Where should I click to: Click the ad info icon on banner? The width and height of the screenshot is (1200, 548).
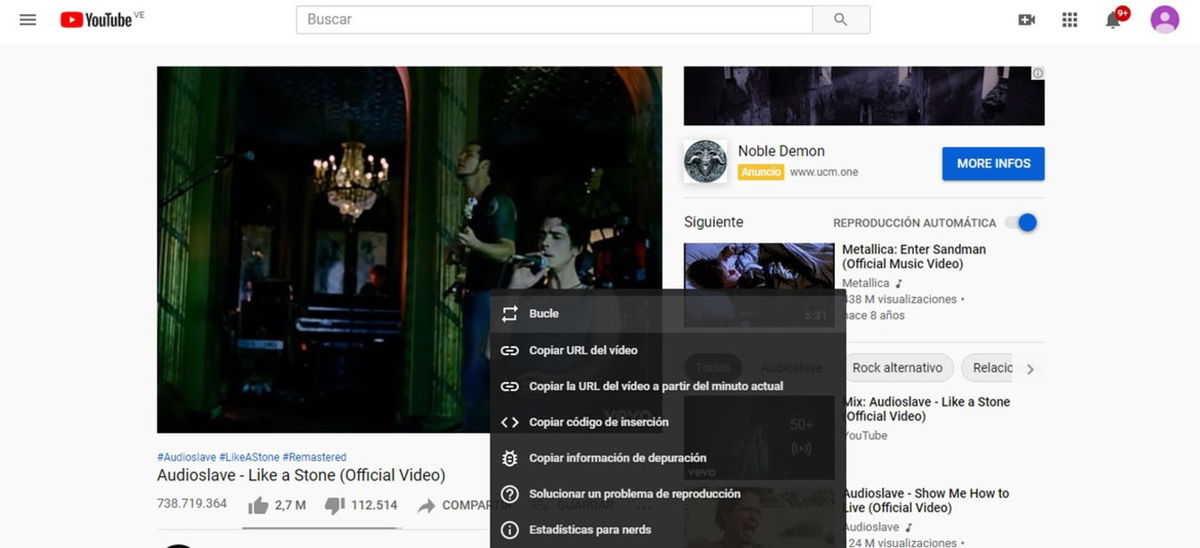pos(1038,73)
